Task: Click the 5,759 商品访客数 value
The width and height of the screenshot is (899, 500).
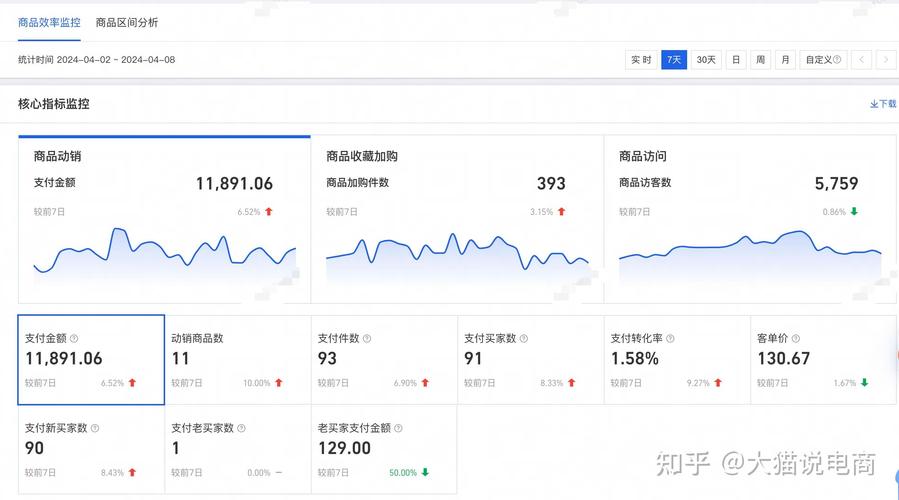Action: coord(837,183)
